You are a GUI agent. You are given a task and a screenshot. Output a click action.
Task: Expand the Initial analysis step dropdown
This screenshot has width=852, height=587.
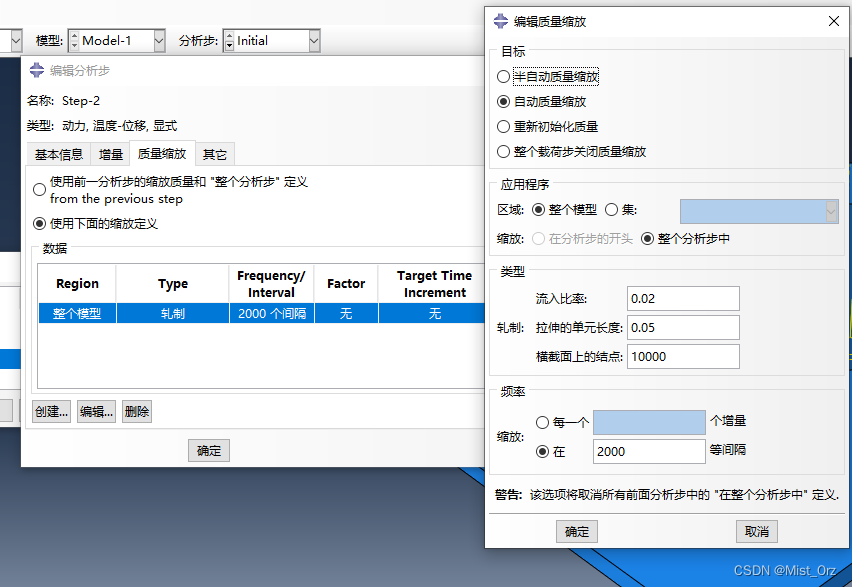tap(314, 41)
